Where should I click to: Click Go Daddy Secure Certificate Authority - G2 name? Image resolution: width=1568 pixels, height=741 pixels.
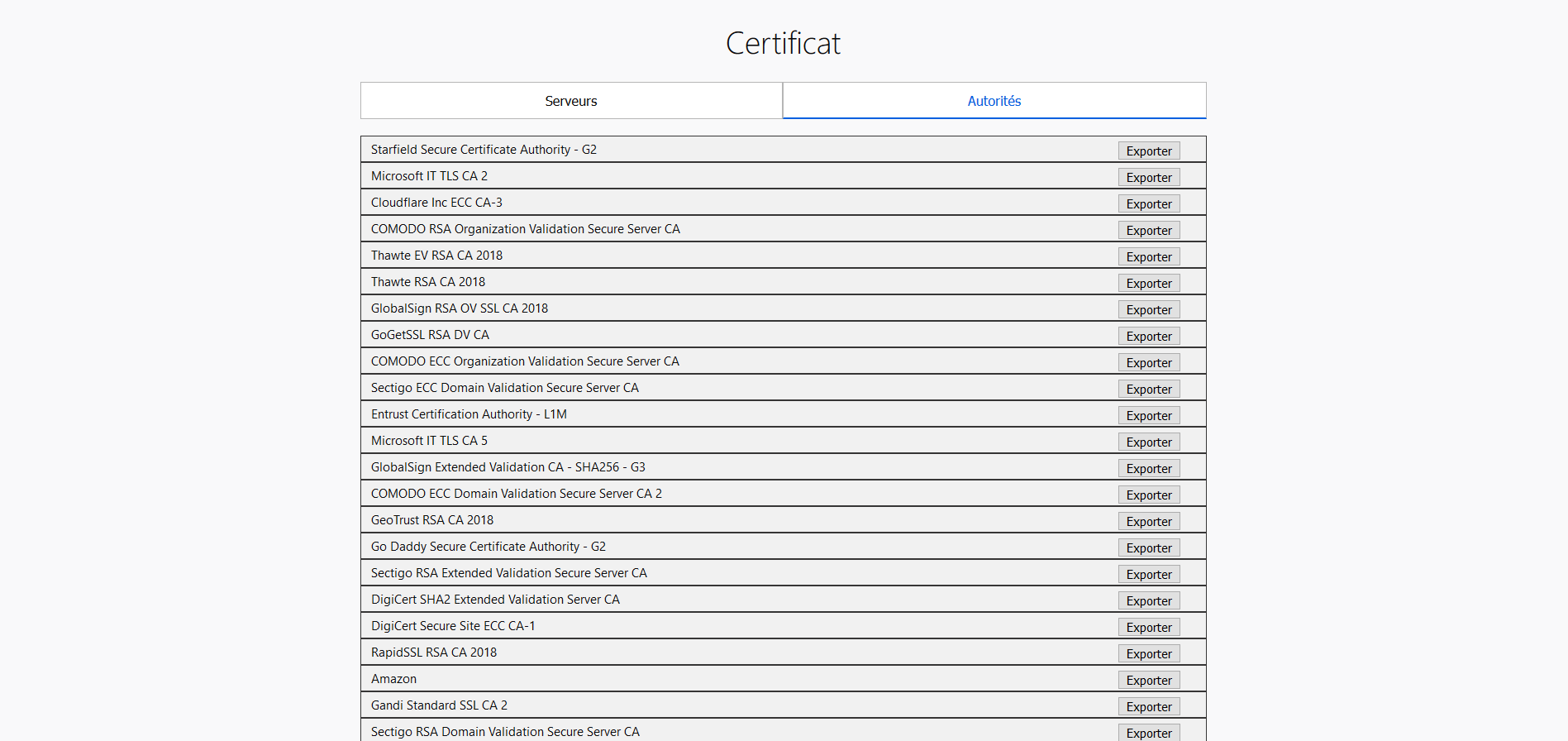(489, 547)
